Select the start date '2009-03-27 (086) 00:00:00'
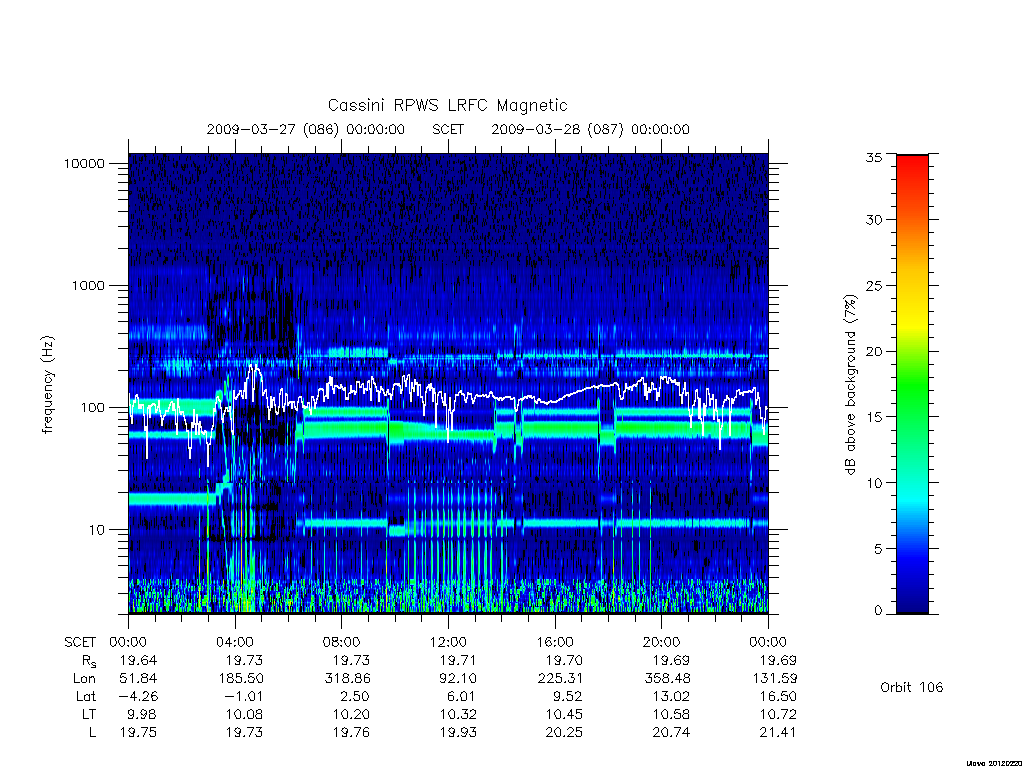This screenshot has height=768, width=1024. [306, 129]
